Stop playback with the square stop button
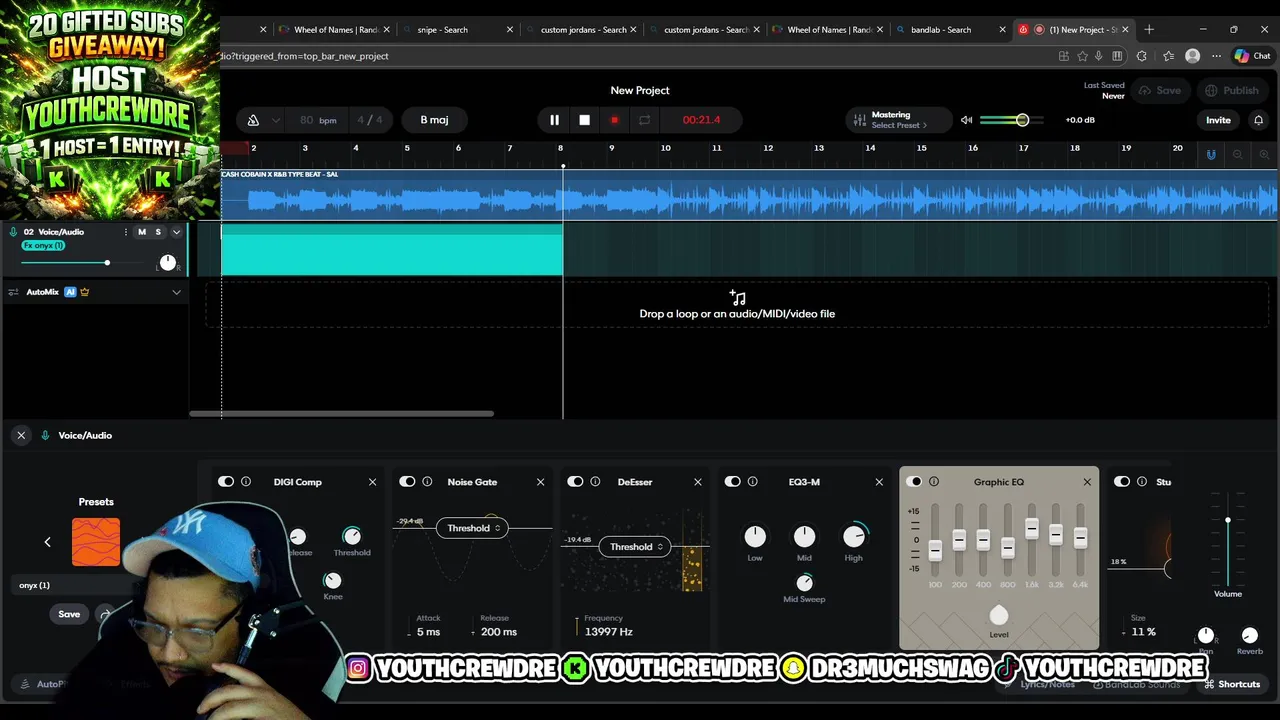 (584, 120)
